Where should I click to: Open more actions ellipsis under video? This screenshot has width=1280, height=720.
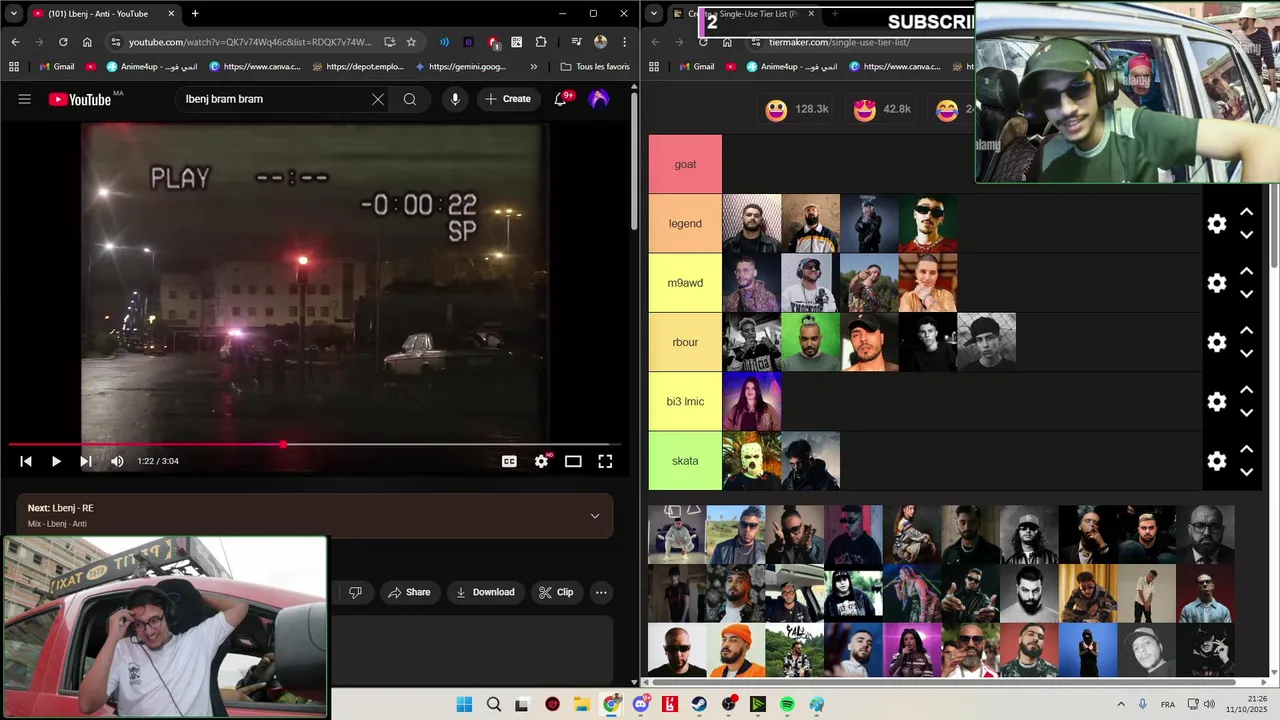pos(601,592)
